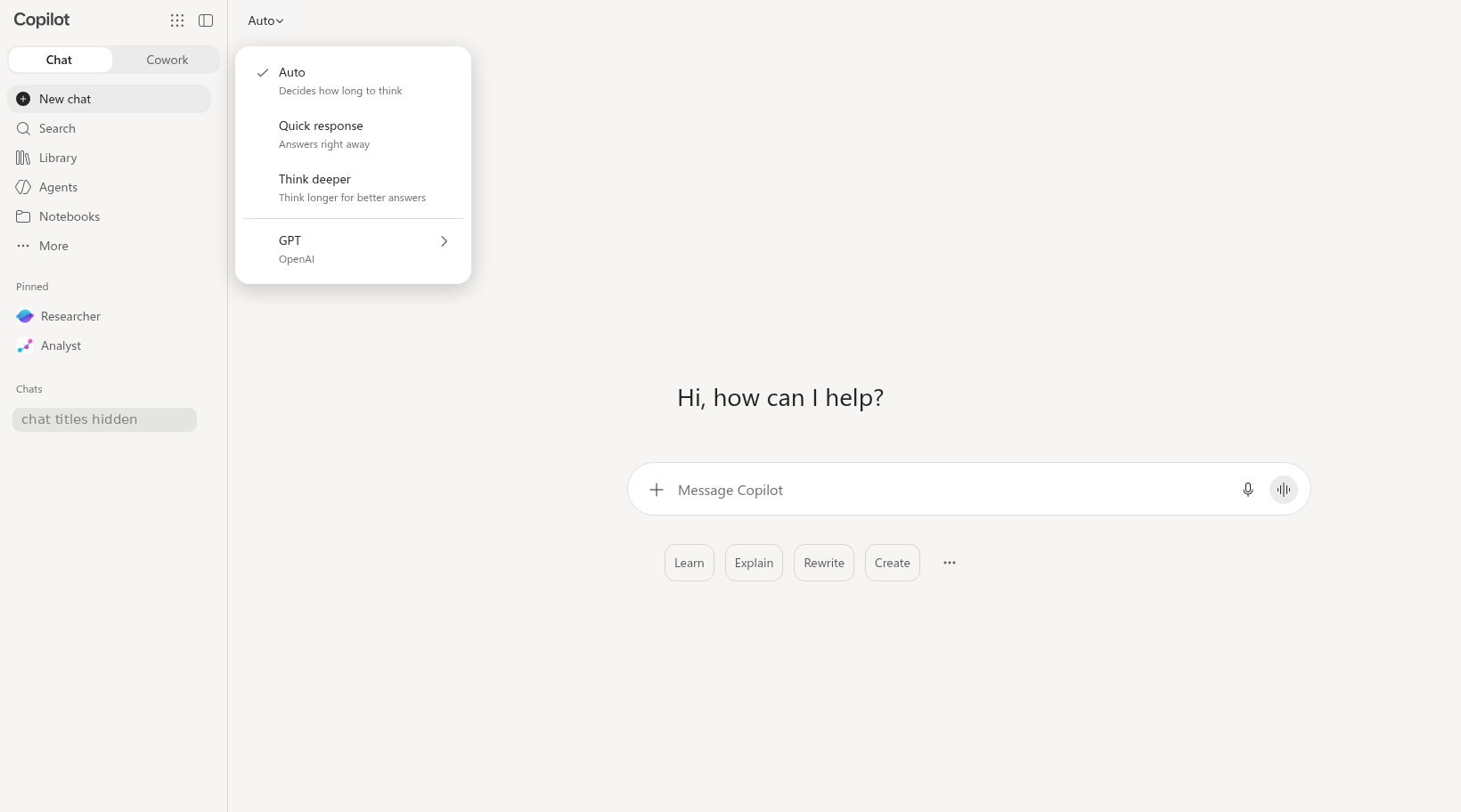Click the Search magnifier icon

(23, 128)
